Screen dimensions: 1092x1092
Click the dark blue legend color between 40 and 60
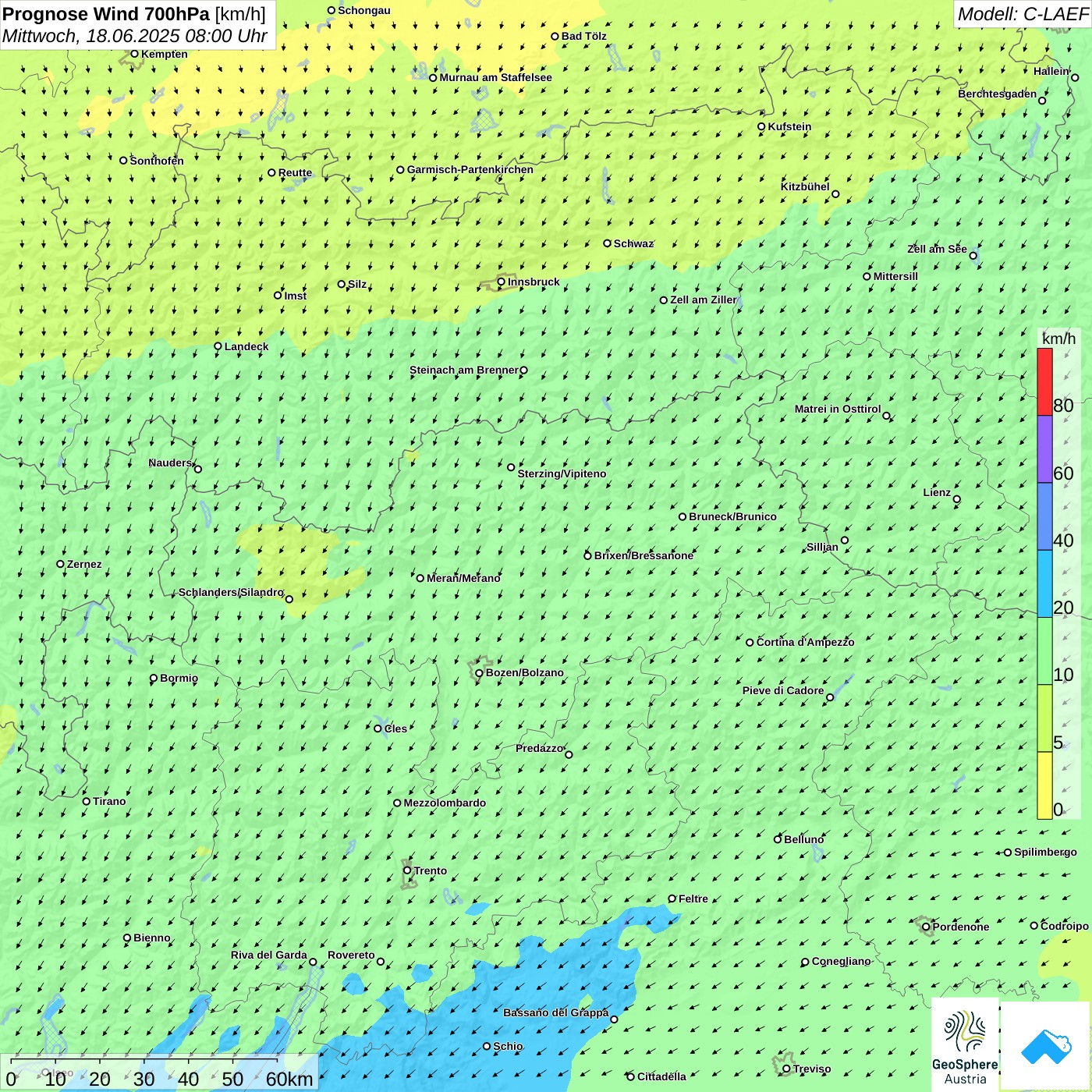point(1044,517)
